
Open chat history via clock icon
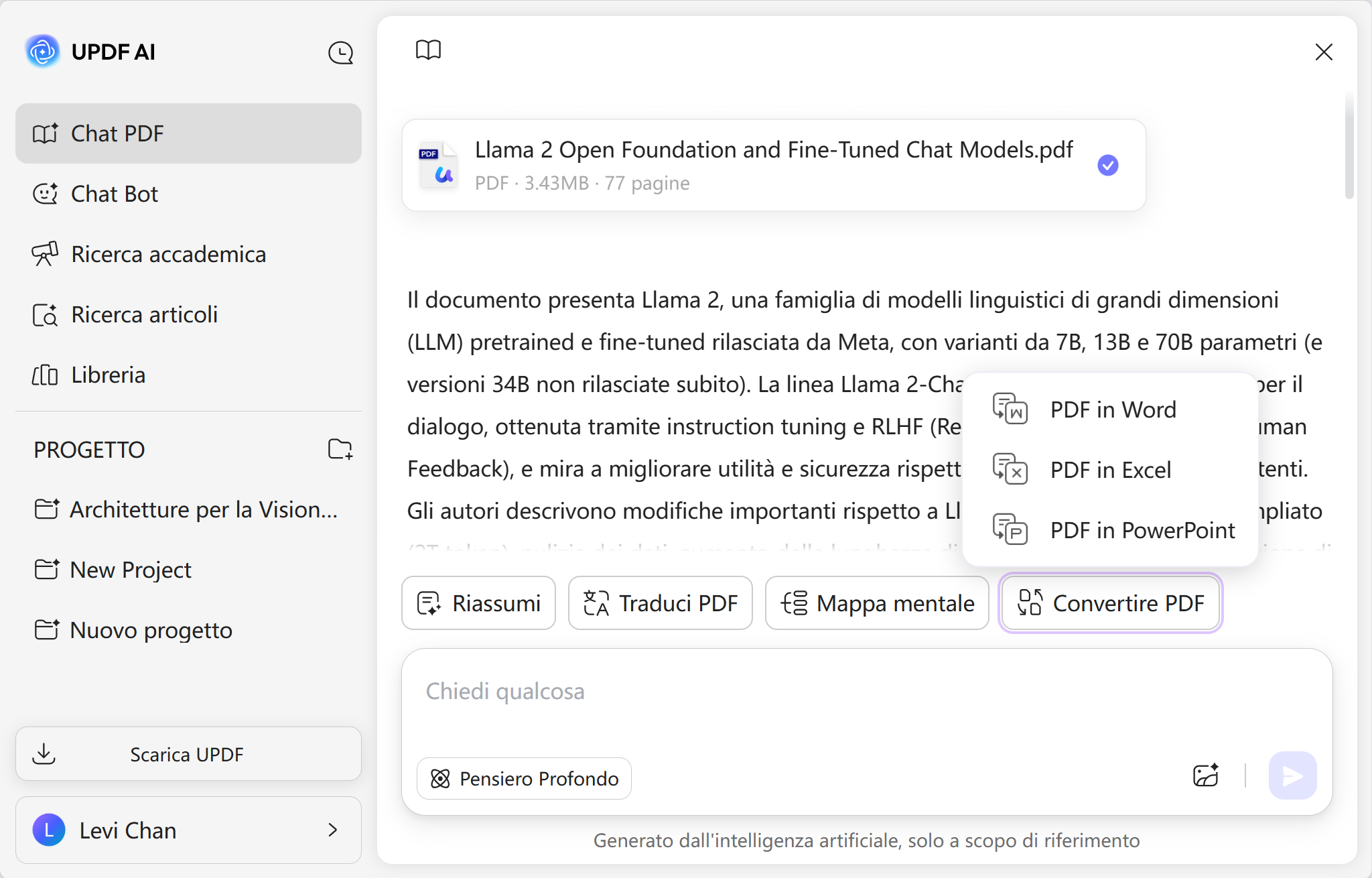342,52
